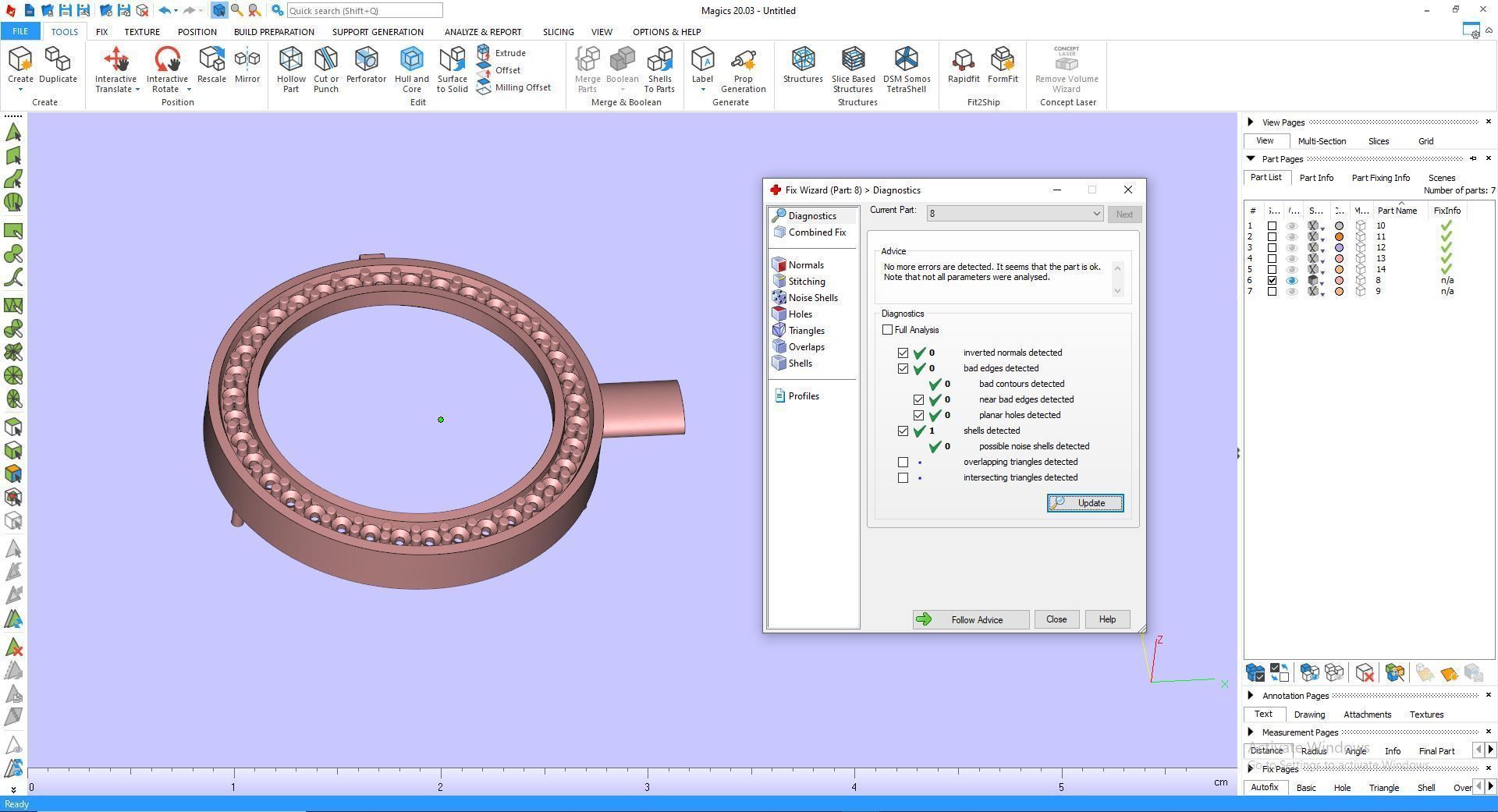Viewport: 1498px width, 812px height.
Task: Switch to Part Fixing Info tab
Action: [1380, 178]
